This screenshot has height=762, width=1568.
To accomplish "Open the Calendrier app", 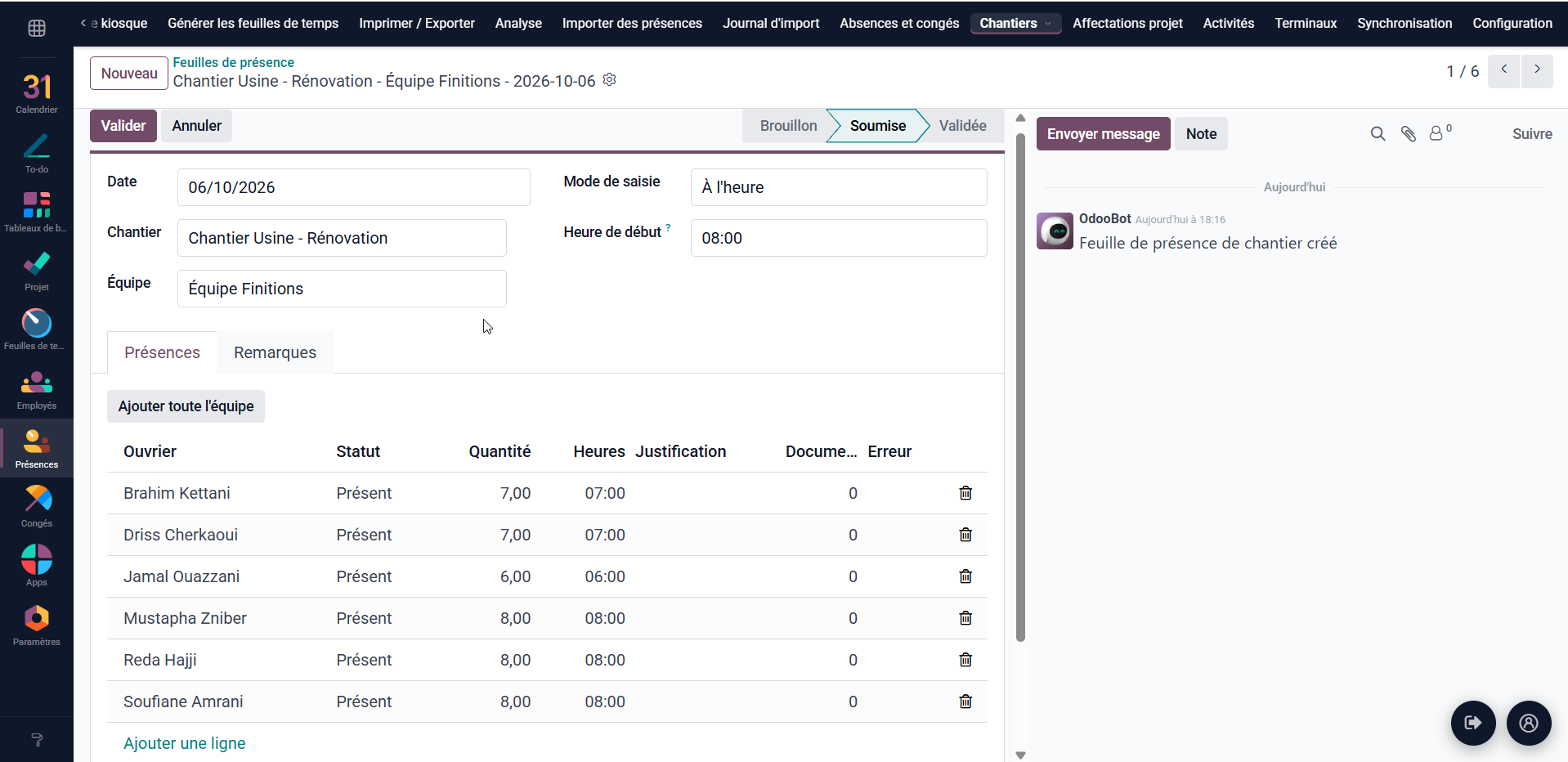I will [x=37, y=93].
